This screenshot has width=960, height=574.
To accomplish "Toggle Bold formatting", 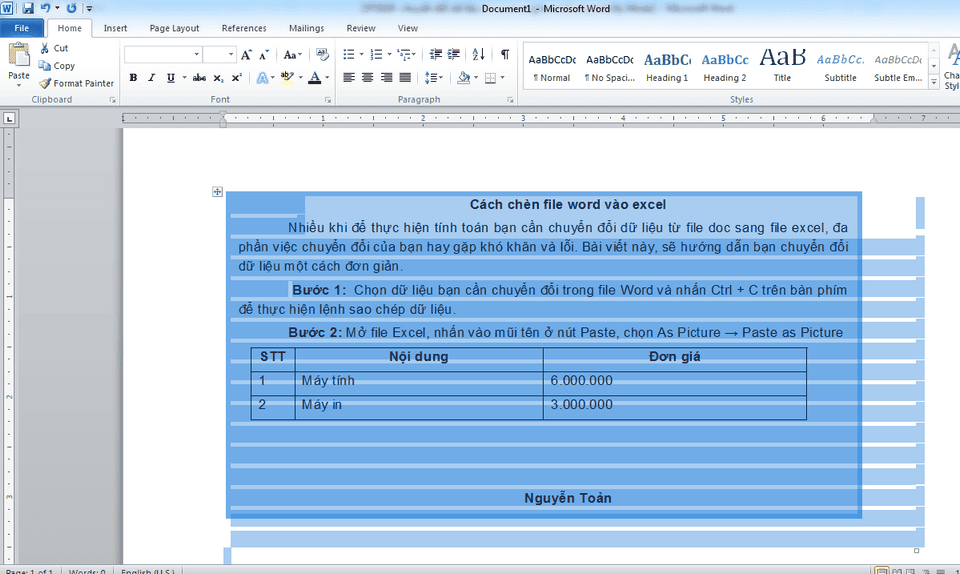I will (x=133, y=78).
